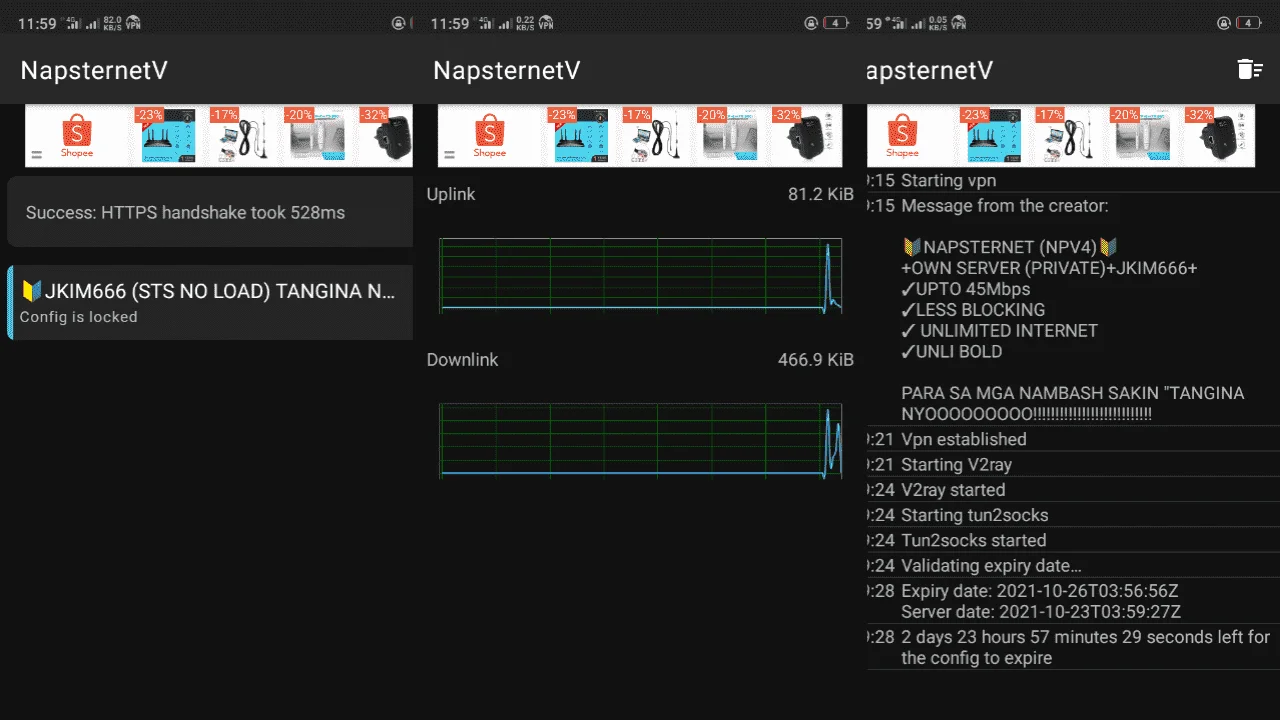Click the "NAPSTERNET (NPV4)" log line
Image resolution: width=1280 pixels, height=720 pixels.
(1009, 247)
